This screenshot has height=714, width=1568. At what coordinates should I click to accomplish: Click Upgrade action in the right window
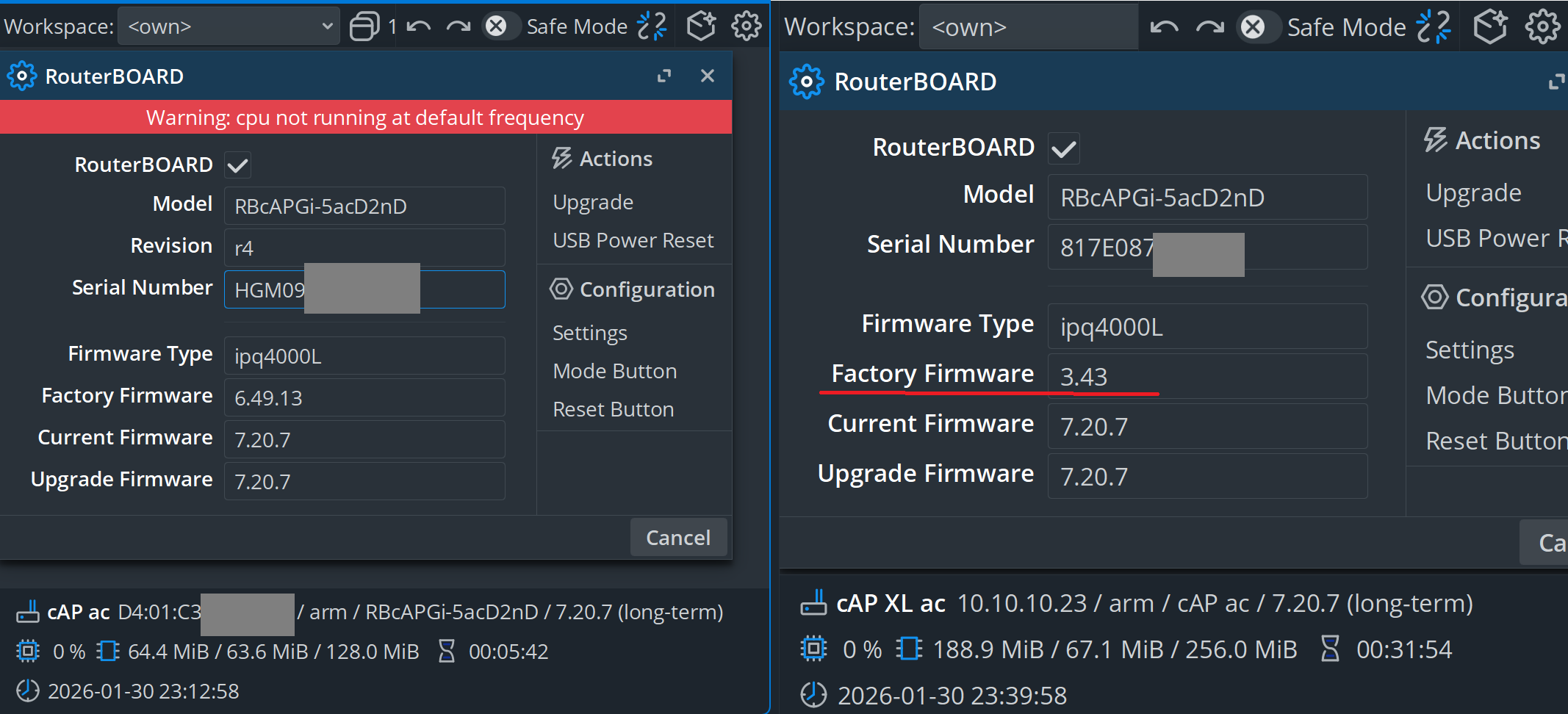[1473, 193]
